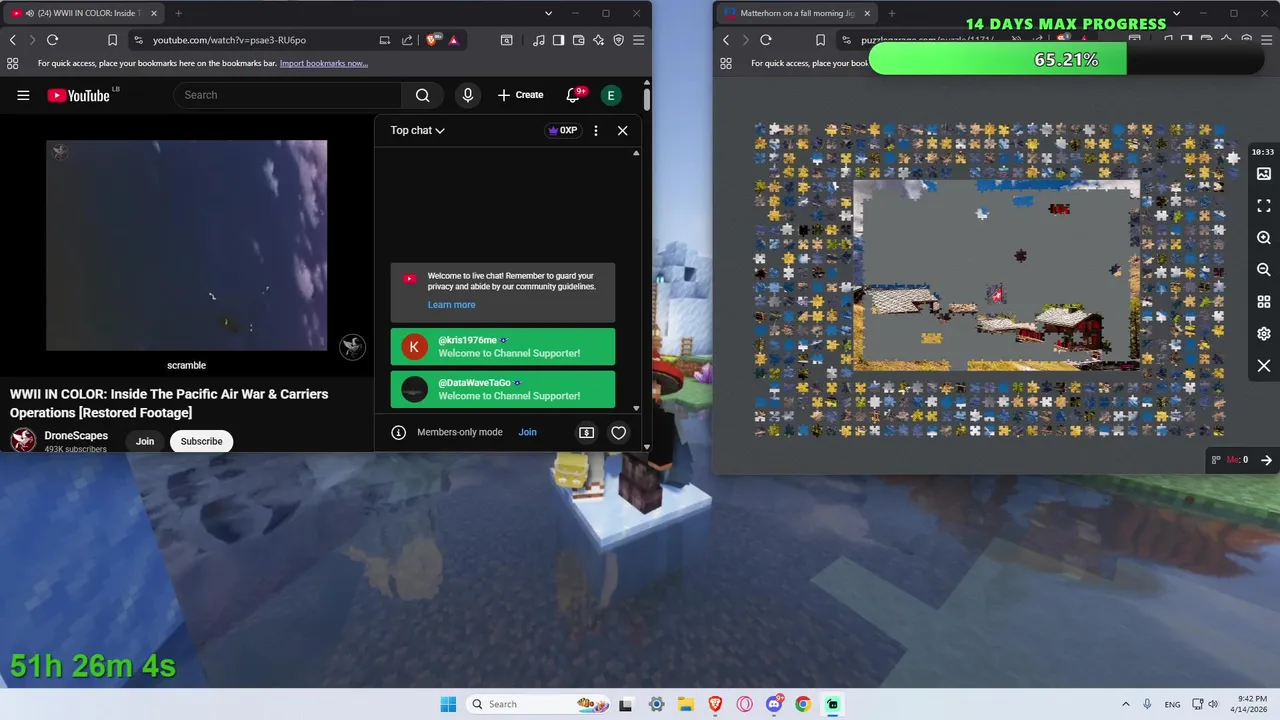
Task: Toggle Brave sidebar panel in YouTube window
Action: [558, 40]
